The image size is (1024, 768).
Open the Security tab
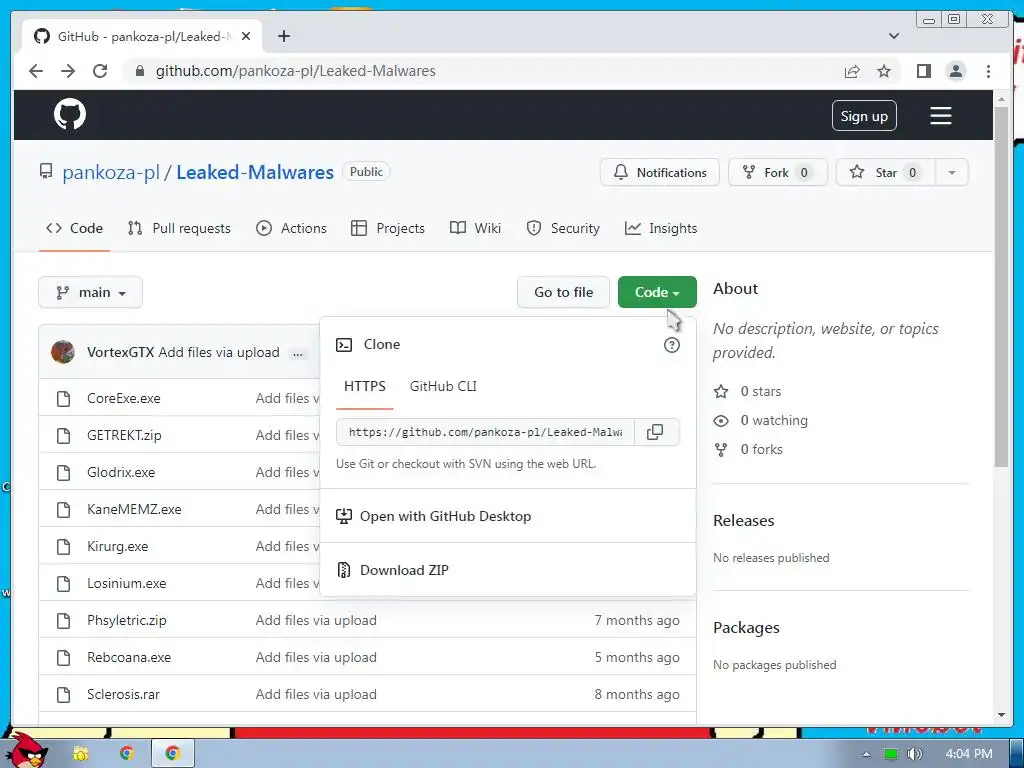tap(563, 228)
